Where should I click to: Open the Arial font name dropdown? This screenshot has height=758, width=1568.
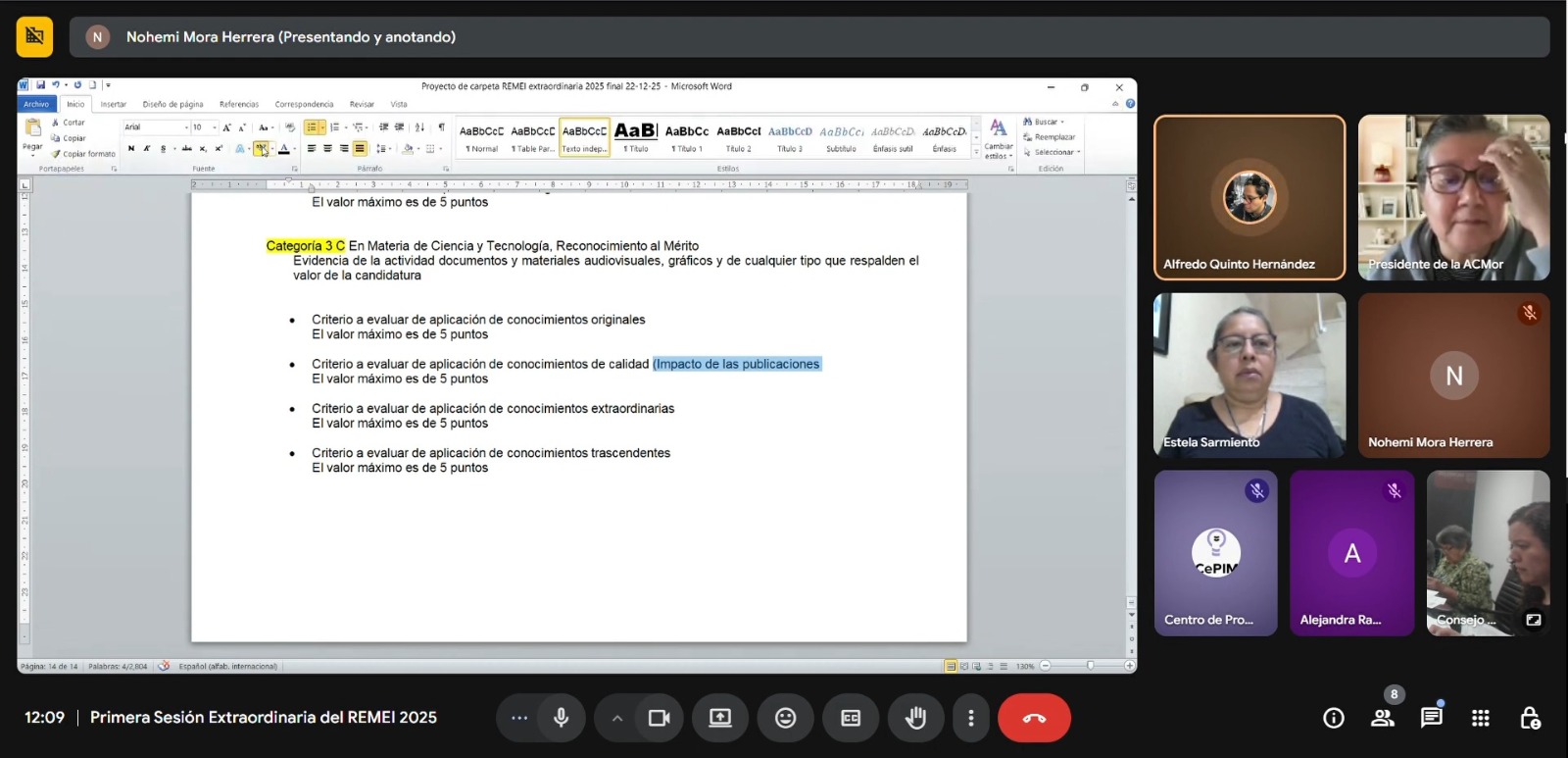pyautogui.click(x=186, y=127)
